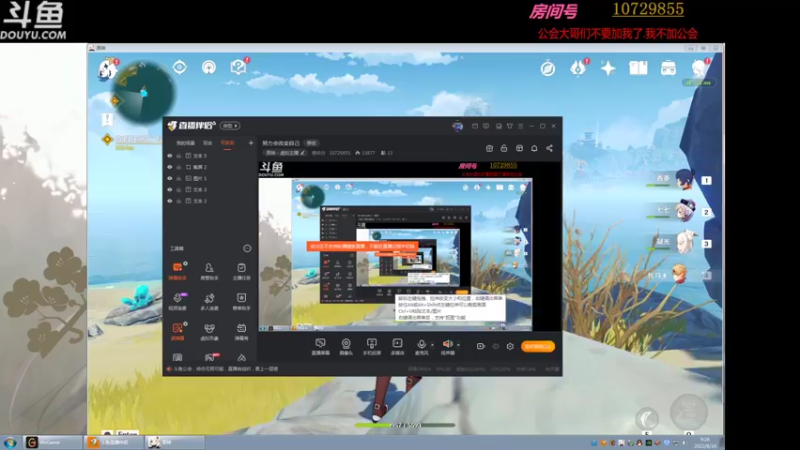800x450 pixels.
Task: Click the 授权 tag beside stream title
Action: tap(311, 143)
